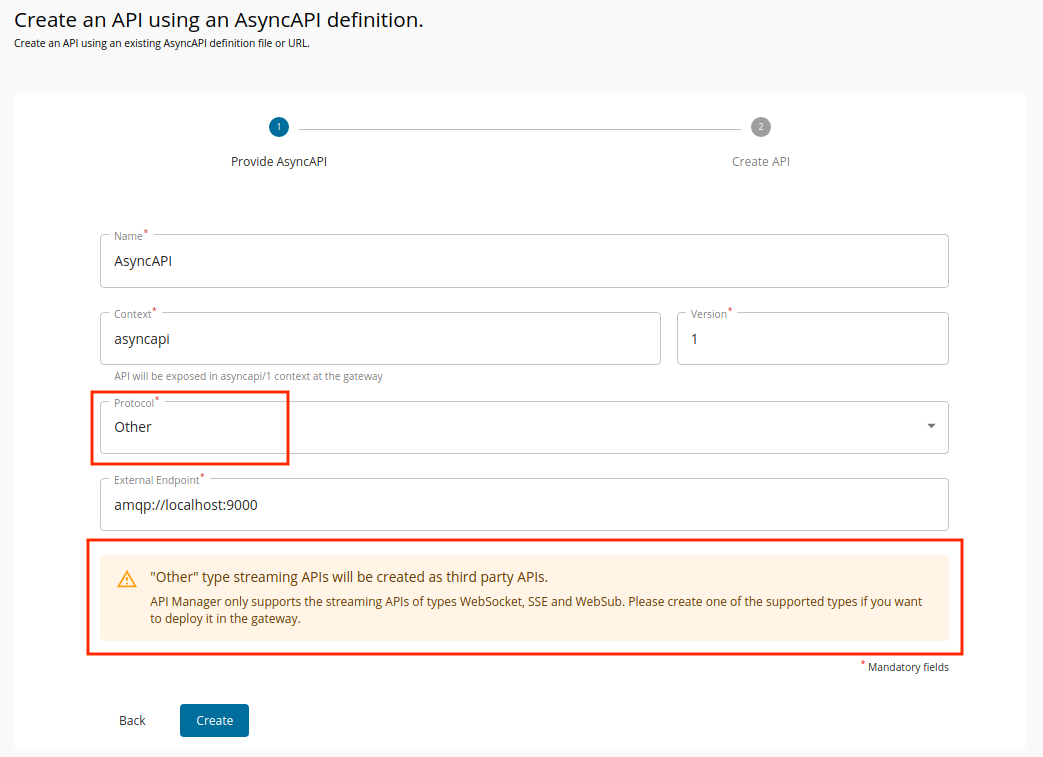Select the Provide AsyncAPI step label

[x=278, y=161]
